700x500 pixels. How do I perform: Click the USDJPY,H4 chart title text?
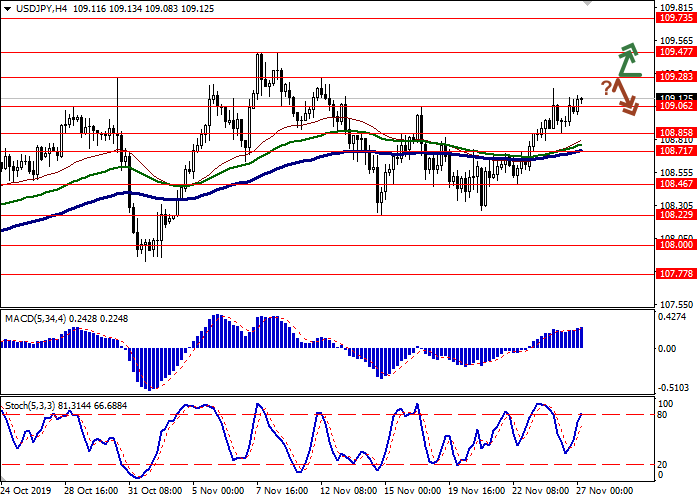click(x=34, y=7)
